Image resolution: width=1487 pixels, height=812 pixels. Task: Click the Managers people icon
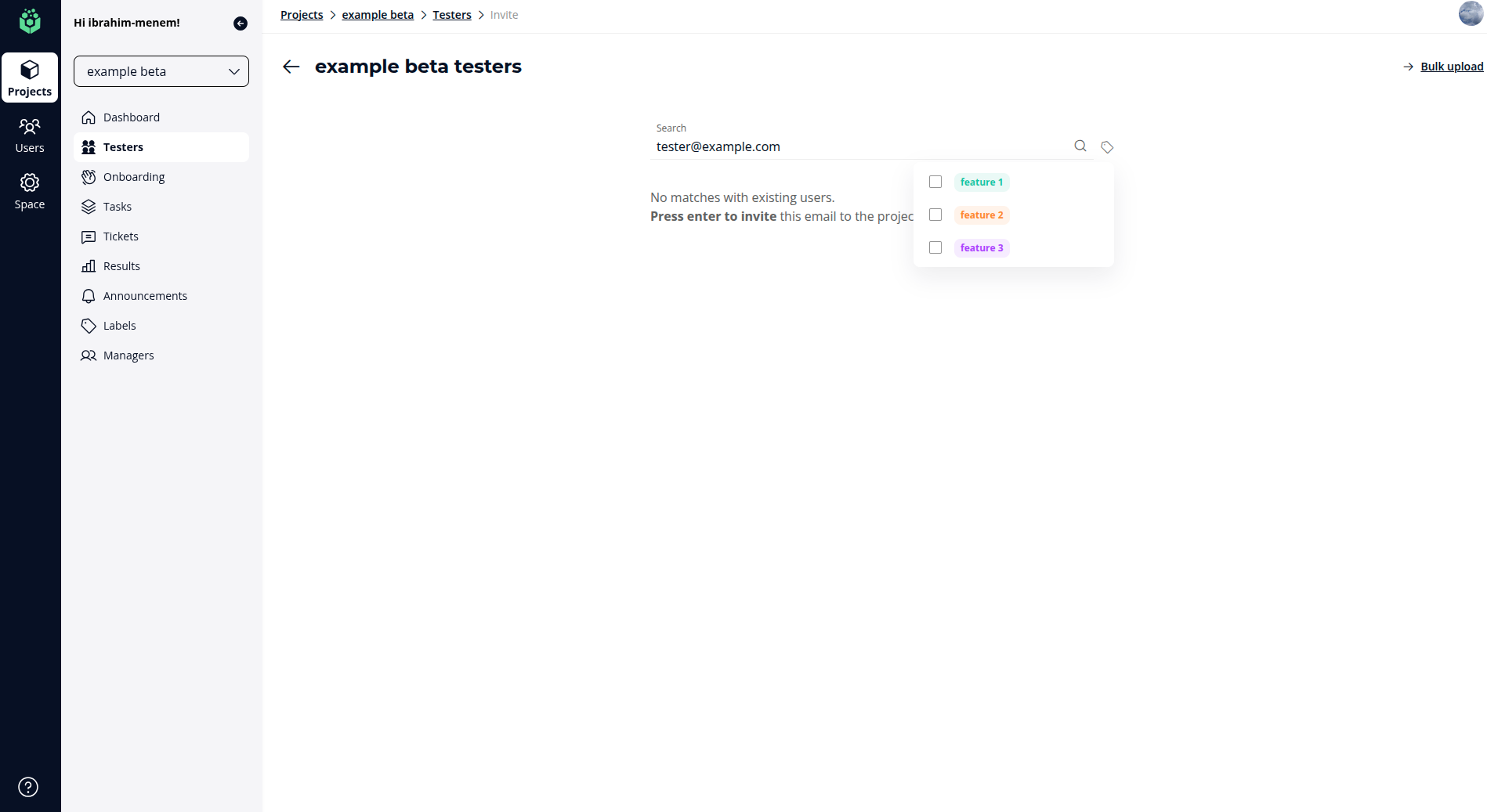click(89, 355)
